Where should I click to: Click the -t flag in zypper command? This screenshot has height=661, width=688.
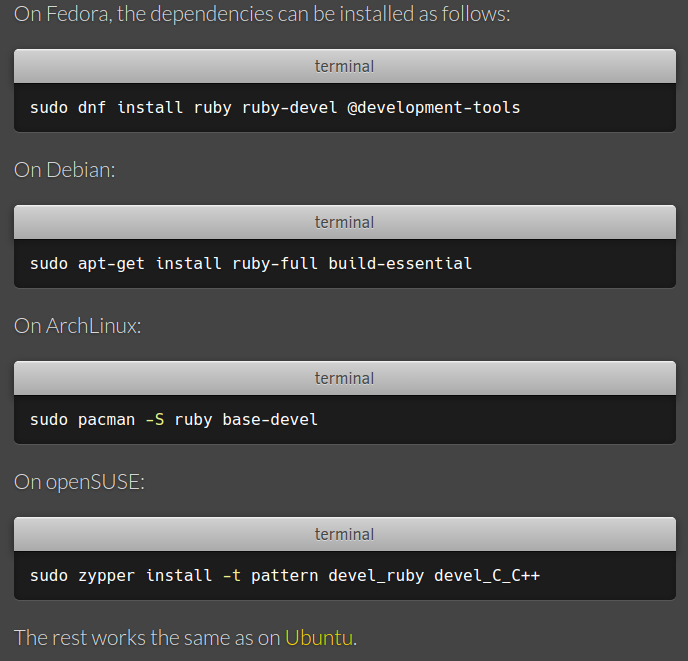pyautogui.click(x=232, y=576)
